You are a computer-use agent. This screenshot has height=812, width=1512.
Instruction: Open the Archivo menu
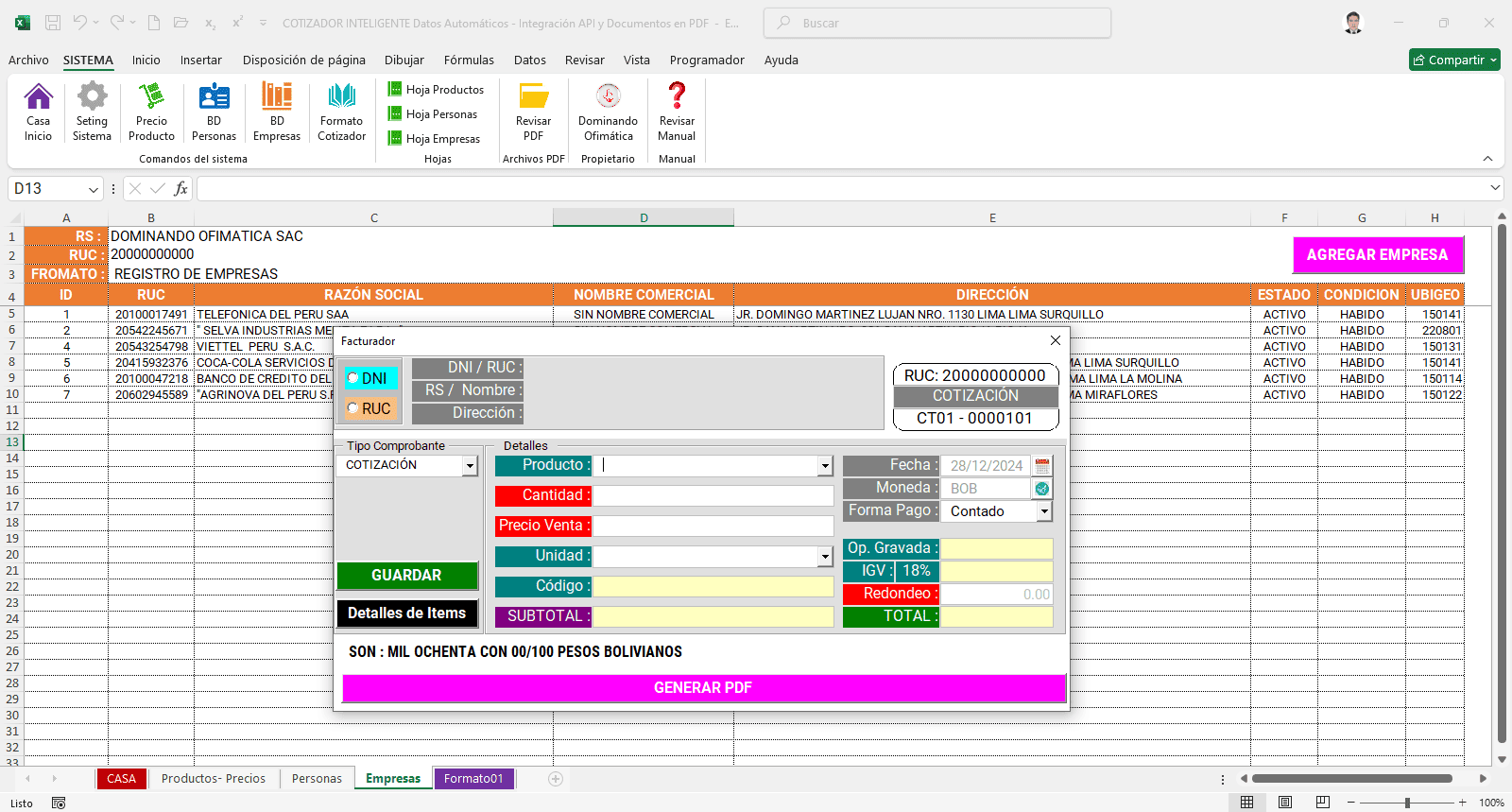pyautogui.click(x=28, y=60)
